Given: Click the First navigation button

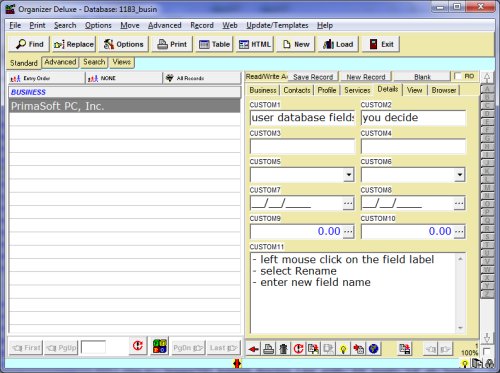Looking at the screenshot, I should 26,348.
